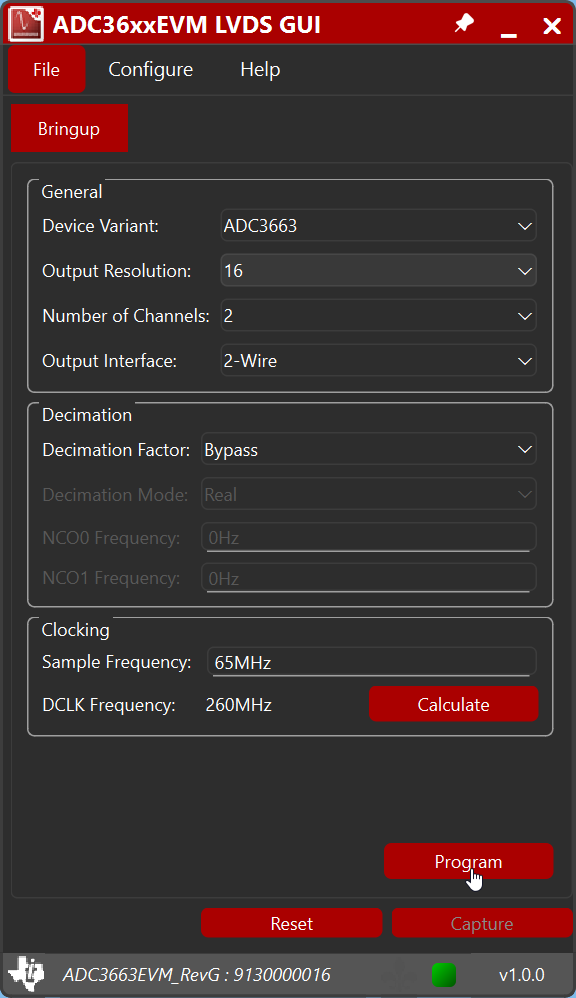
Task: Reset the device with Reset button
Action: pos(291,922)
